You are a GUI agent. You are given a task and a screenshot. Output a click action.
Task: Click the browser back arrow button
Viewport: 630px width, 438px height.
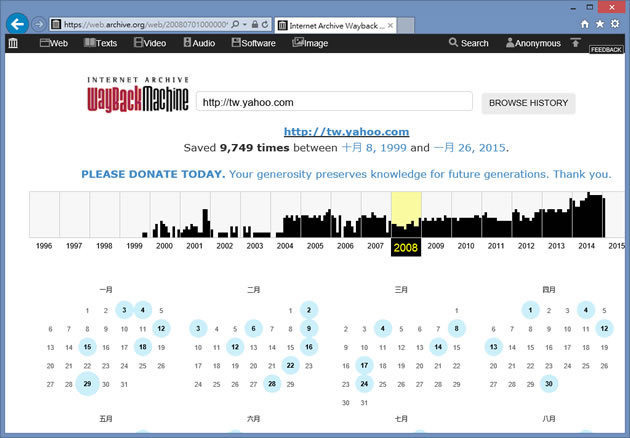pyautogui.click(x=17, y=25)
